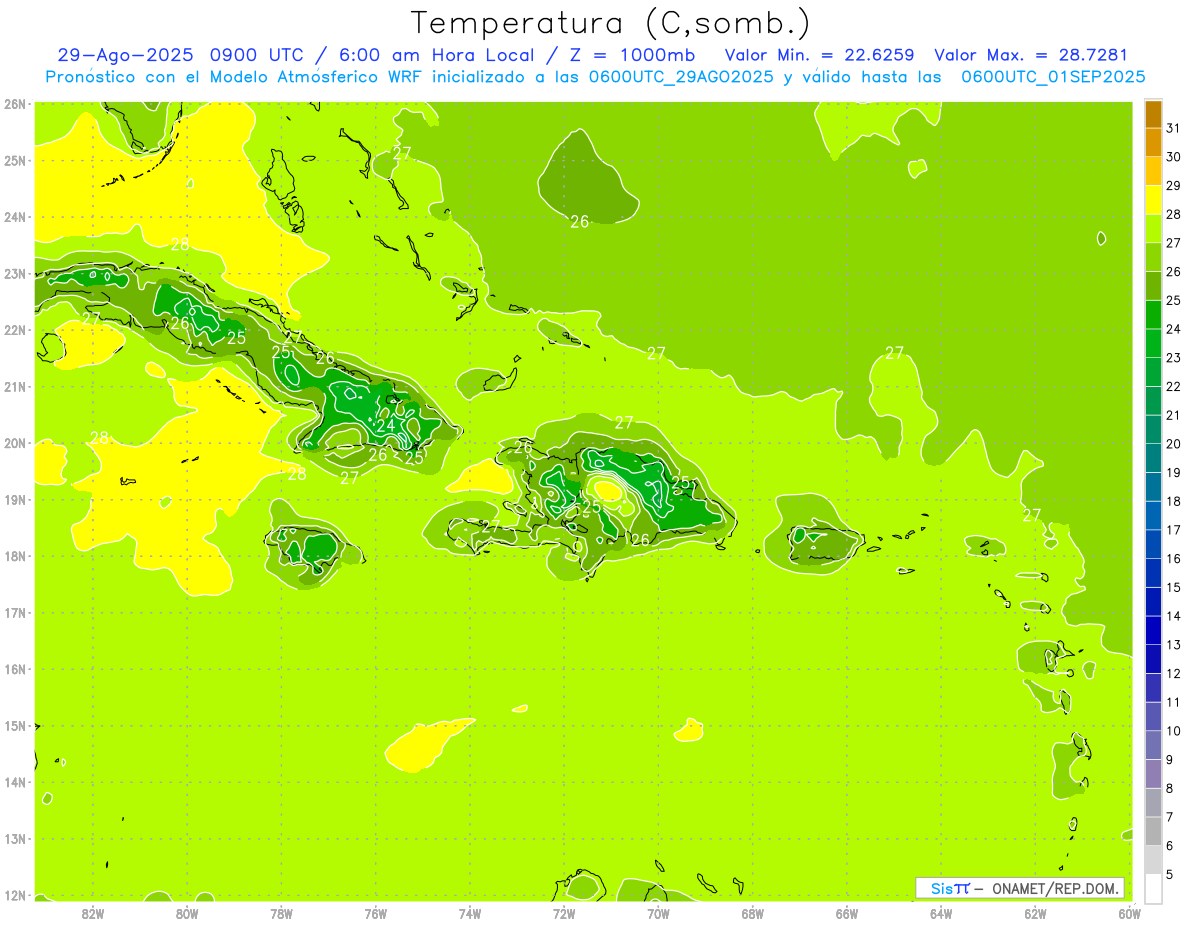Click the SisTT - ONAMET/REP.DOM. credit box
Image resolution: width=1200 pixels, height=927 pixels.
(x=1020, y=888)
